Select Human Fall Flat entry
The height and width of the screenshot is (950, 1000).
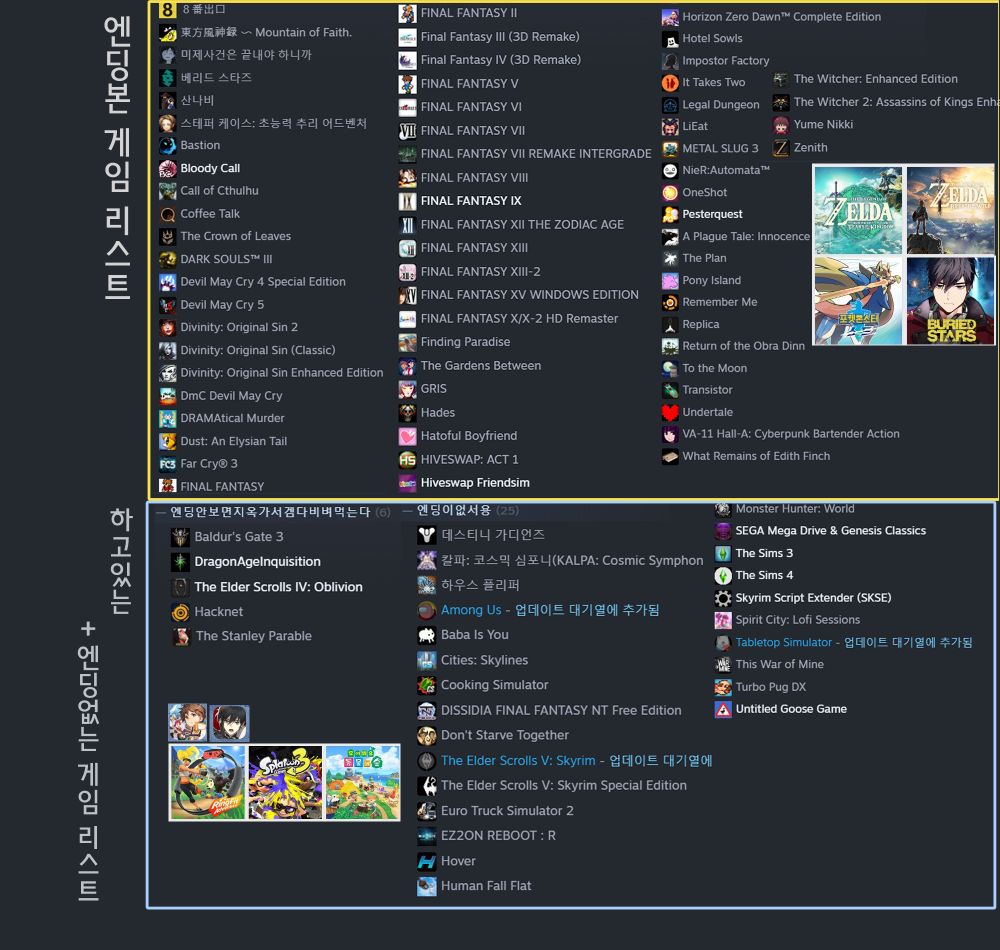(486, 886)
